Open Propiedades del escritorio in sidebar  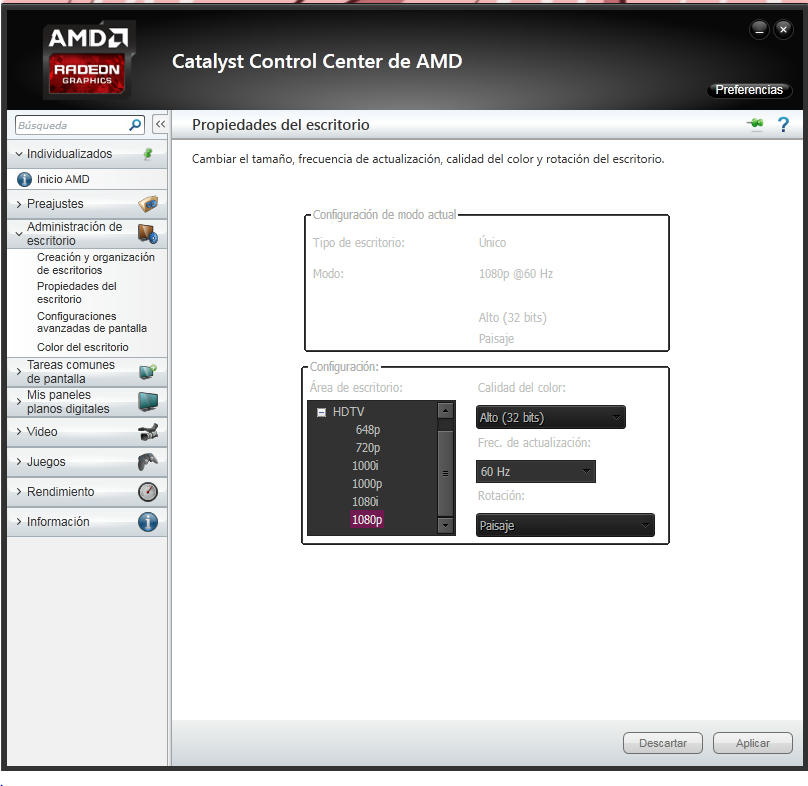coord(77,292)
